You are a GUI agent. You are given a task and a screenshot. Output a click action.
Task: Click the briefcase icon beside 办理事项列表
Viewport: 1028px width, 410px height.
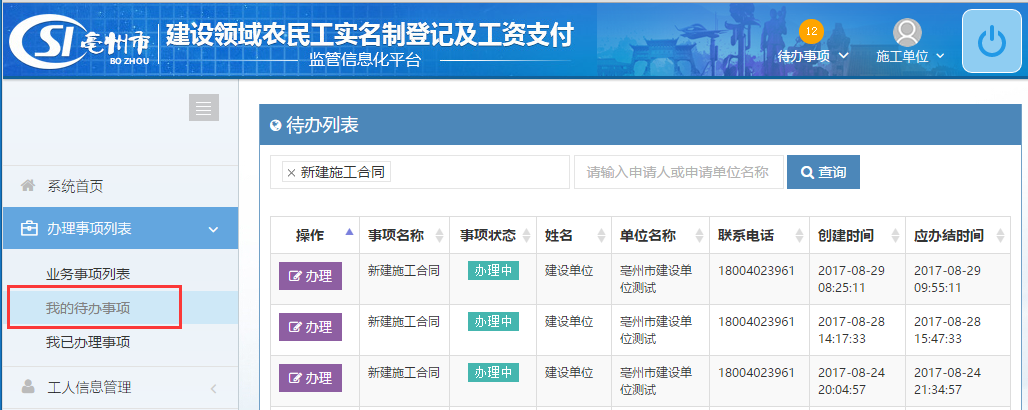click(29, 229)
